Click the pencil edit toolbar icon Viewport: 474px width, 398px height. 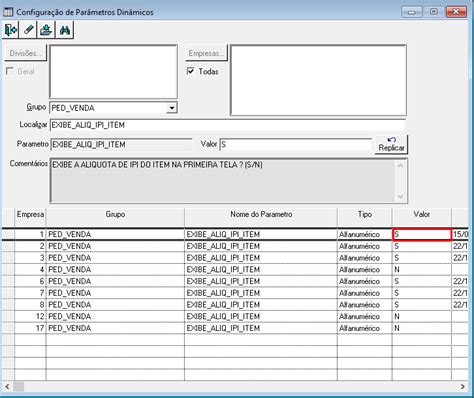tap(28, 30)
